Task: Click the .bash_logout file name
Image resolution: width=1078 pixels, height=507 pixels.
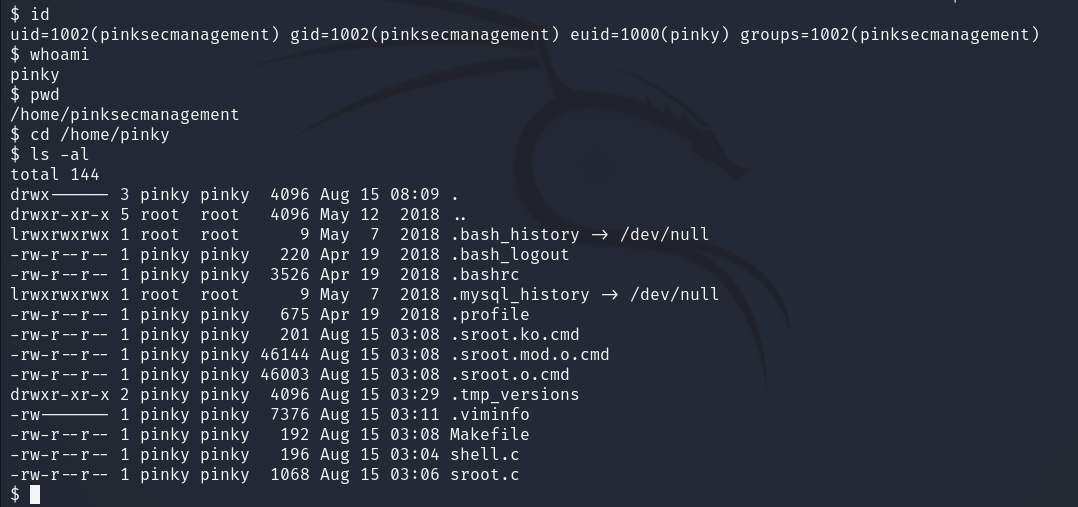Action: (x=509, y=254)
